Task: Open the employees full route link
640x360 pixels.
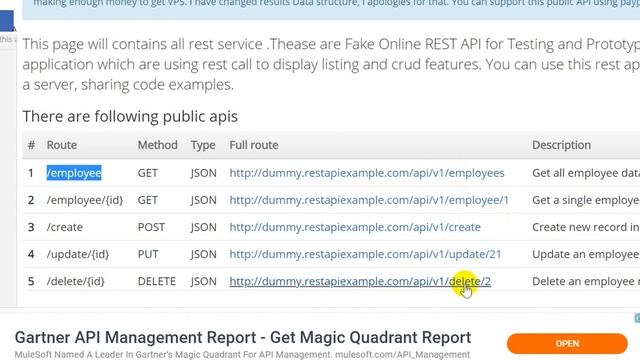Action: 367,173
